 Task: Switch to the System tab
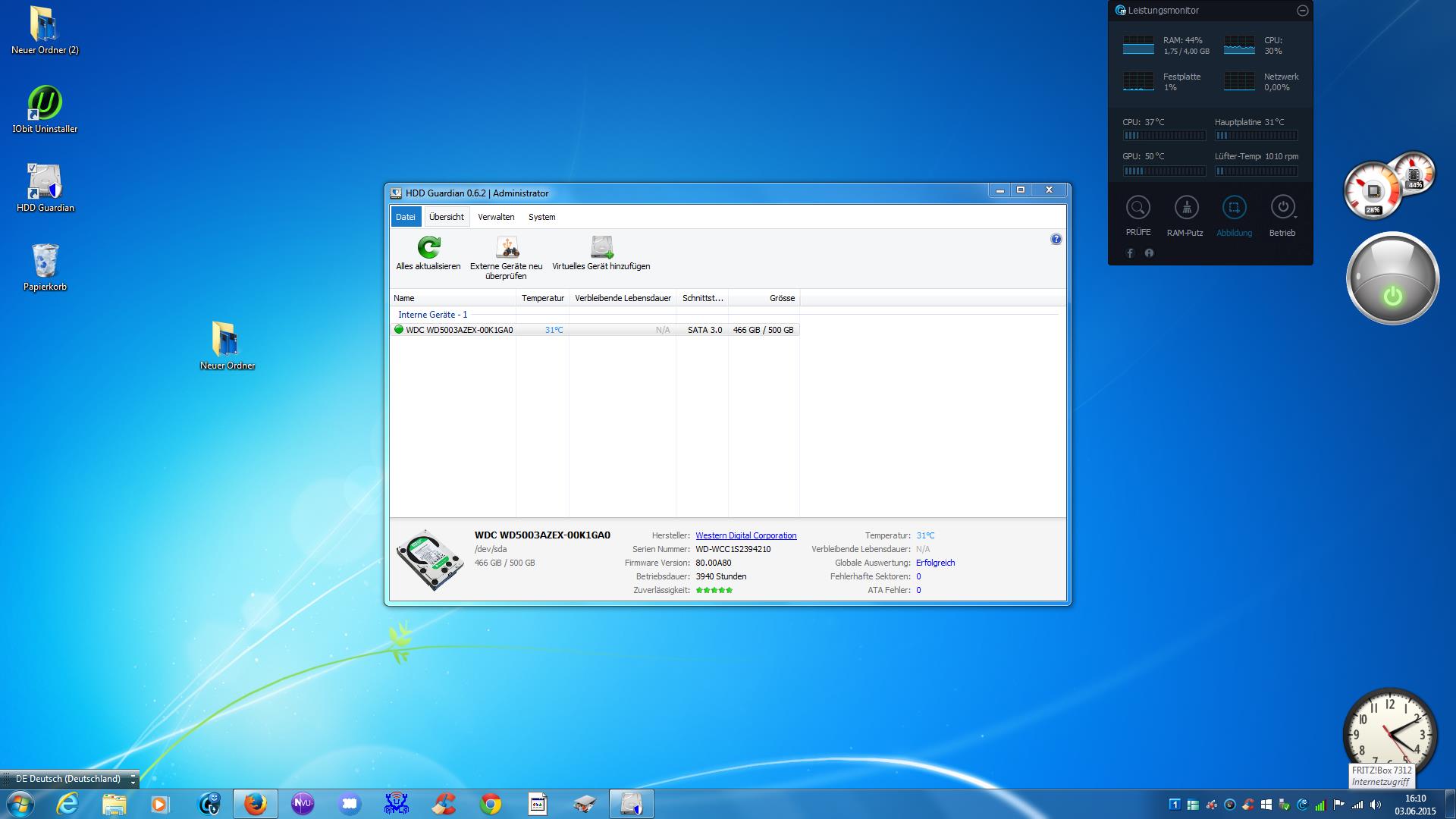pos(542,217)
